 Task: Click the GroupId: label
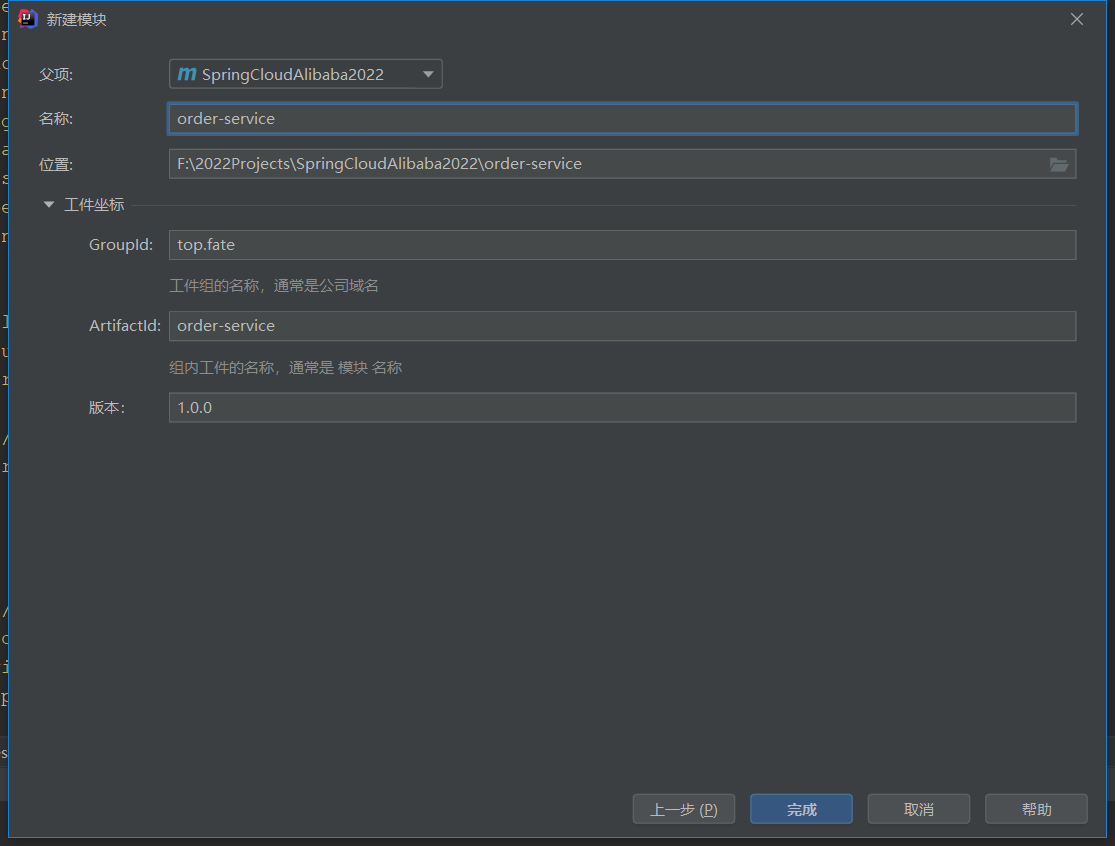[x=121, y=245]
